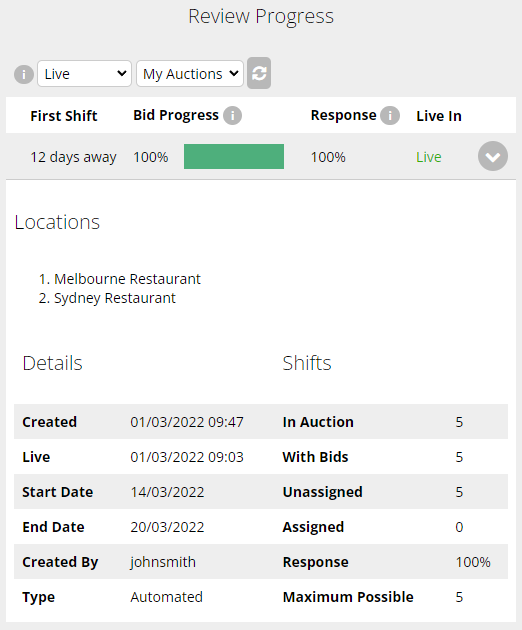The height and width of the screenshot is (630, 522).
Task: Open the Live status dropdown
Action: click(84, 74)
